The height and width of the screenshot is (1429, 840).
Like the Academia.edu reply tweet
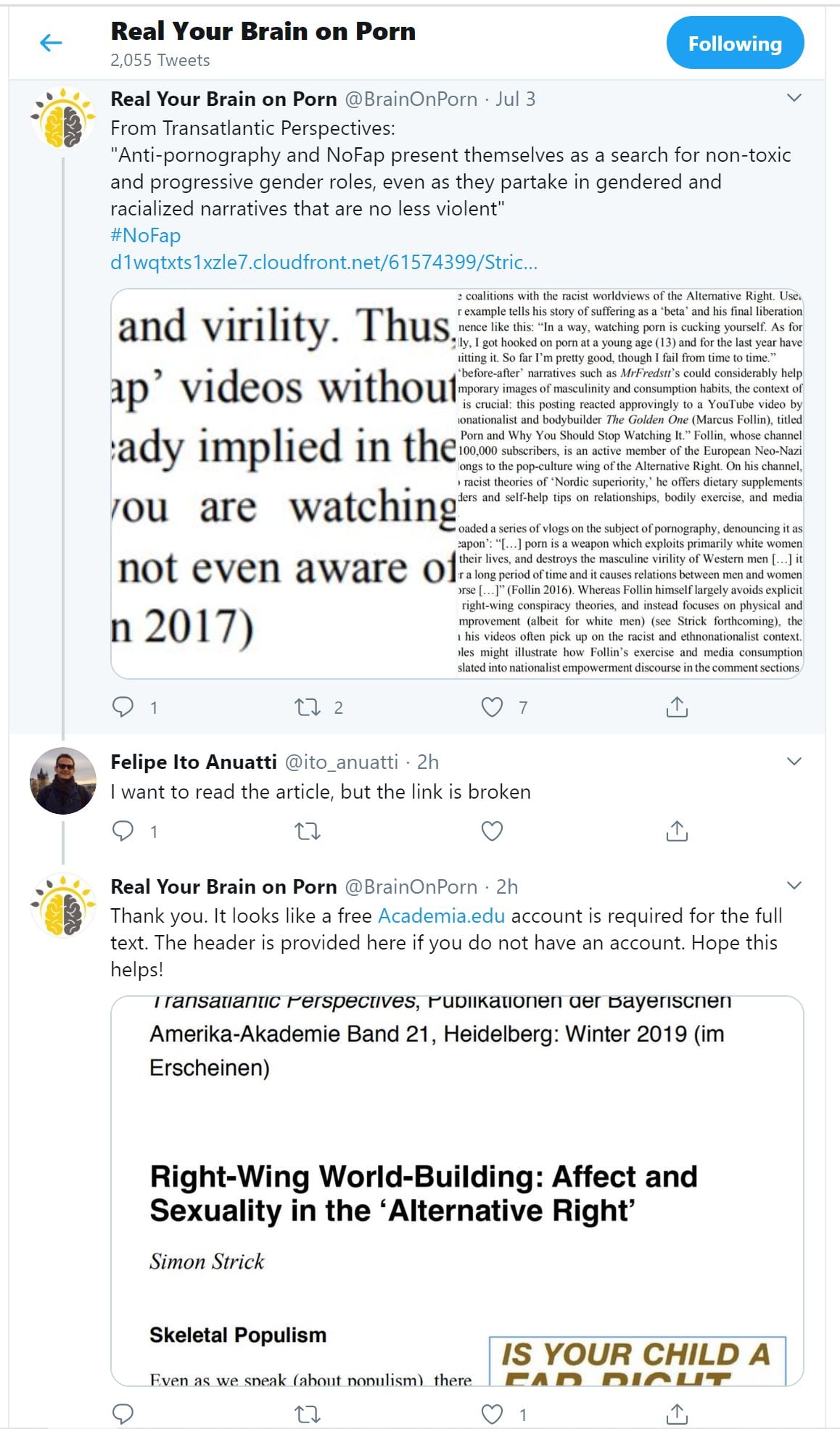point(492,1413)
